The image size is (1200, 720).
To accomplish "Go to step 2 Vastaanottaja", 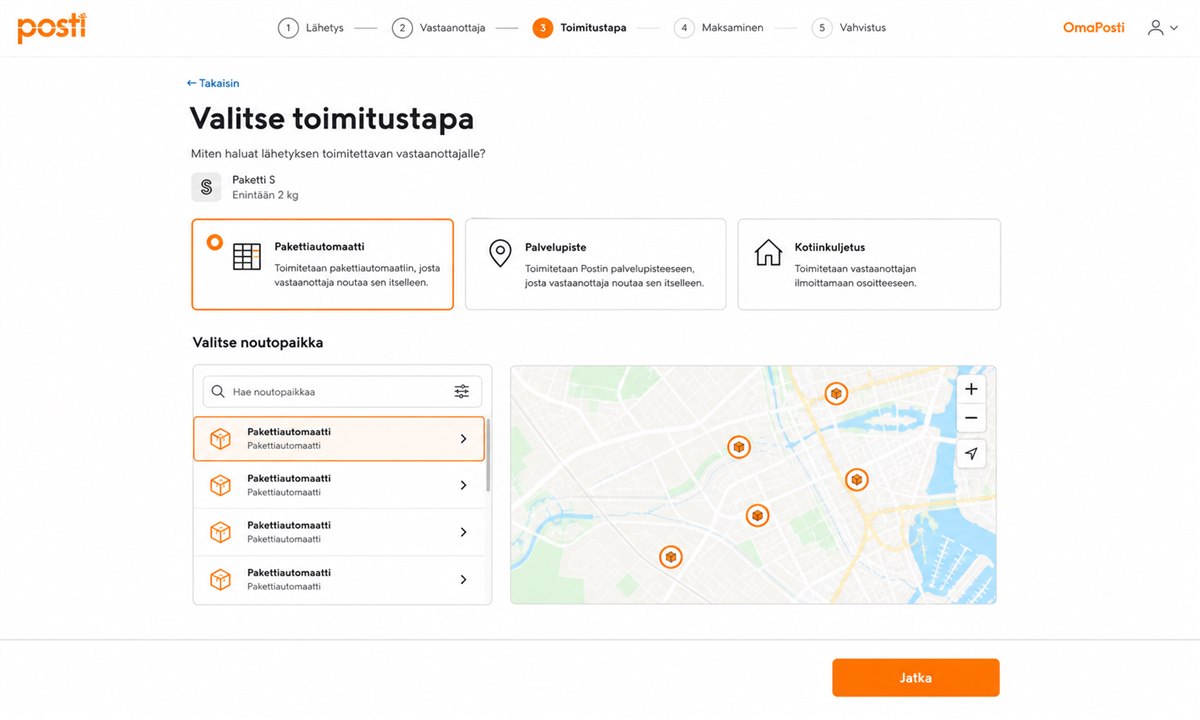I will [x=439, y=28].
